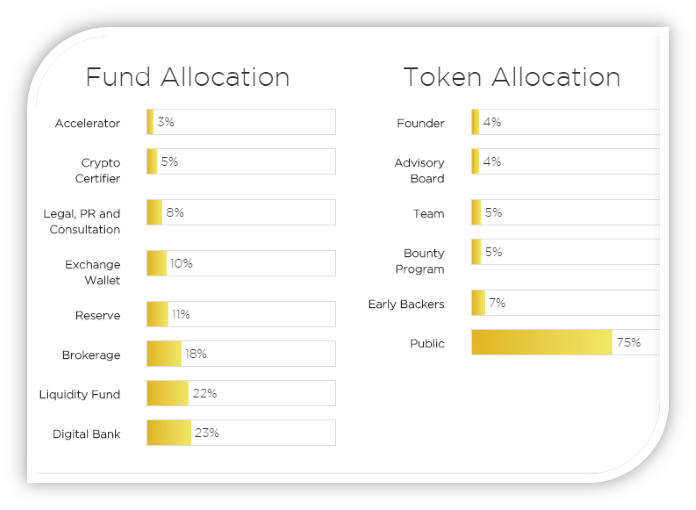The image size is (696, 510).
Task: Click the Fund Allocation heading
Action: pos(188,77)
